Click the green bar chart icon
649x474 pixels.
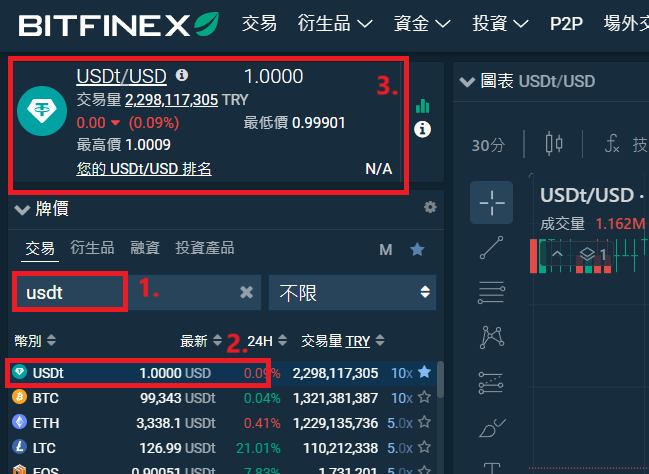pyautogui.click(x=423, y=106)
